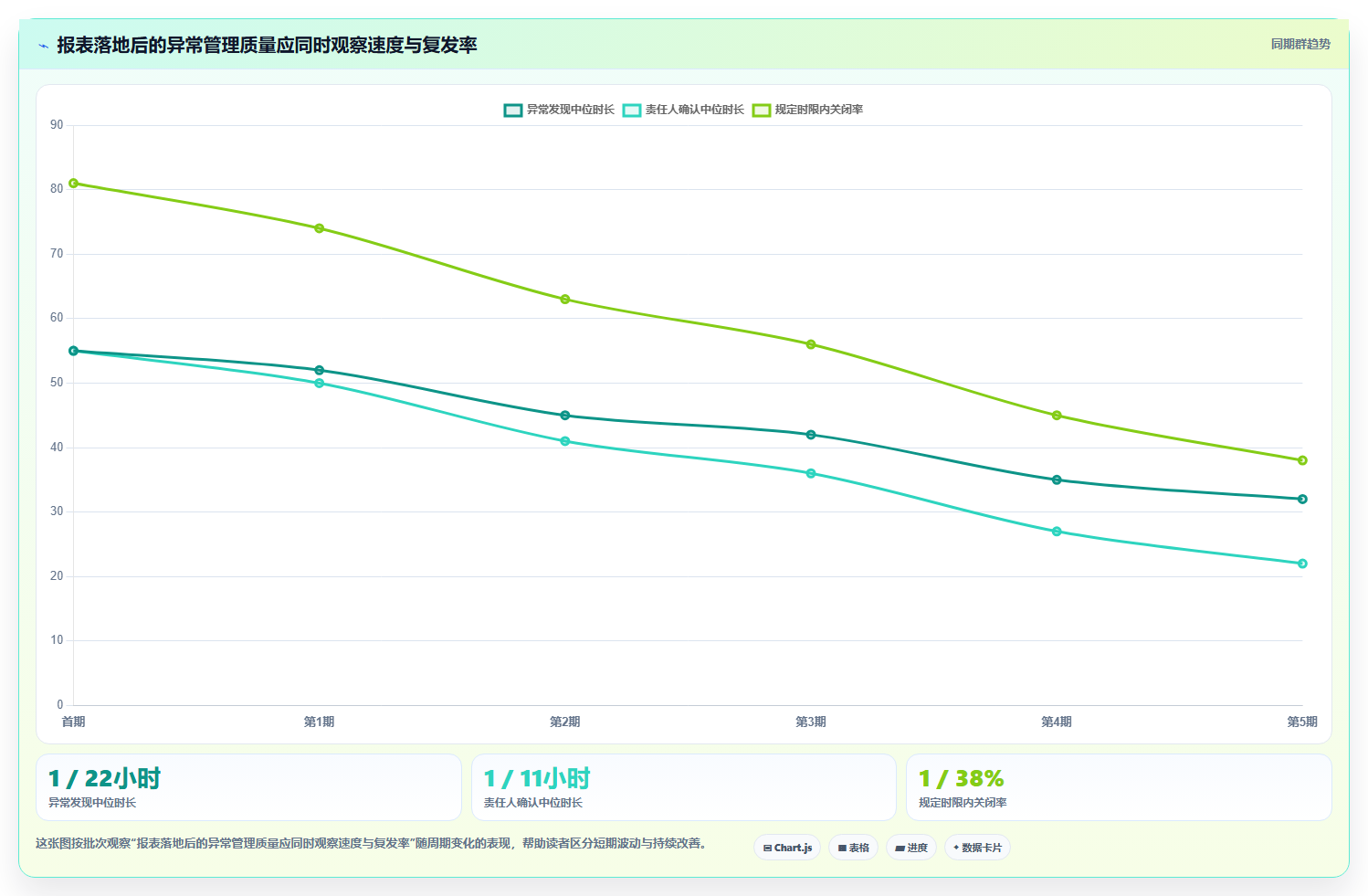Select the 规定时限内关闭率 point at 第5期 (38)
Screen dimensions: 1368x896
(x=1302, y=460)
